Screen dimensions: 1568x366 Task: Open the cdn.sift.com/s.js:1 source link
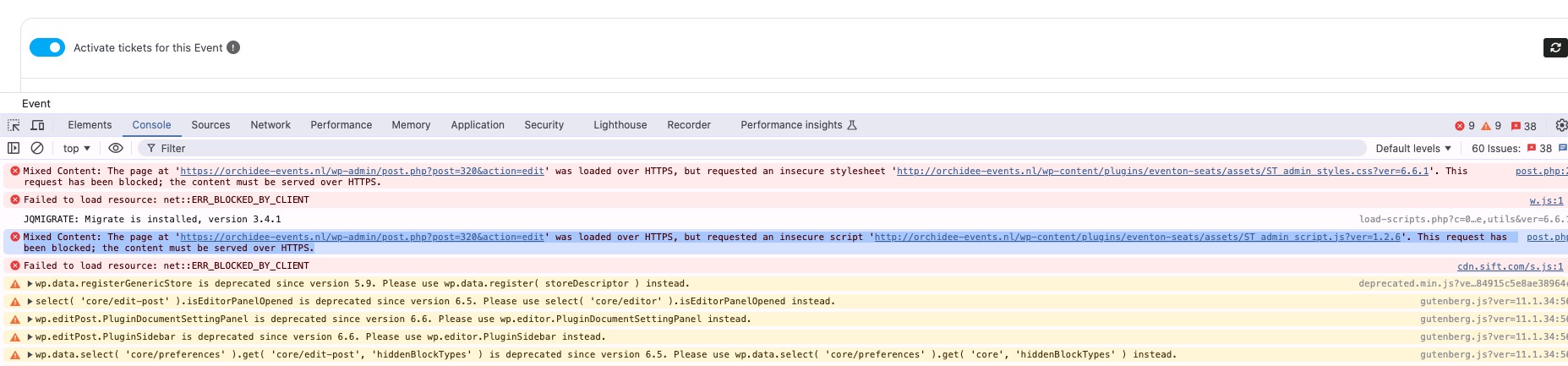[x=1510, y=266]
